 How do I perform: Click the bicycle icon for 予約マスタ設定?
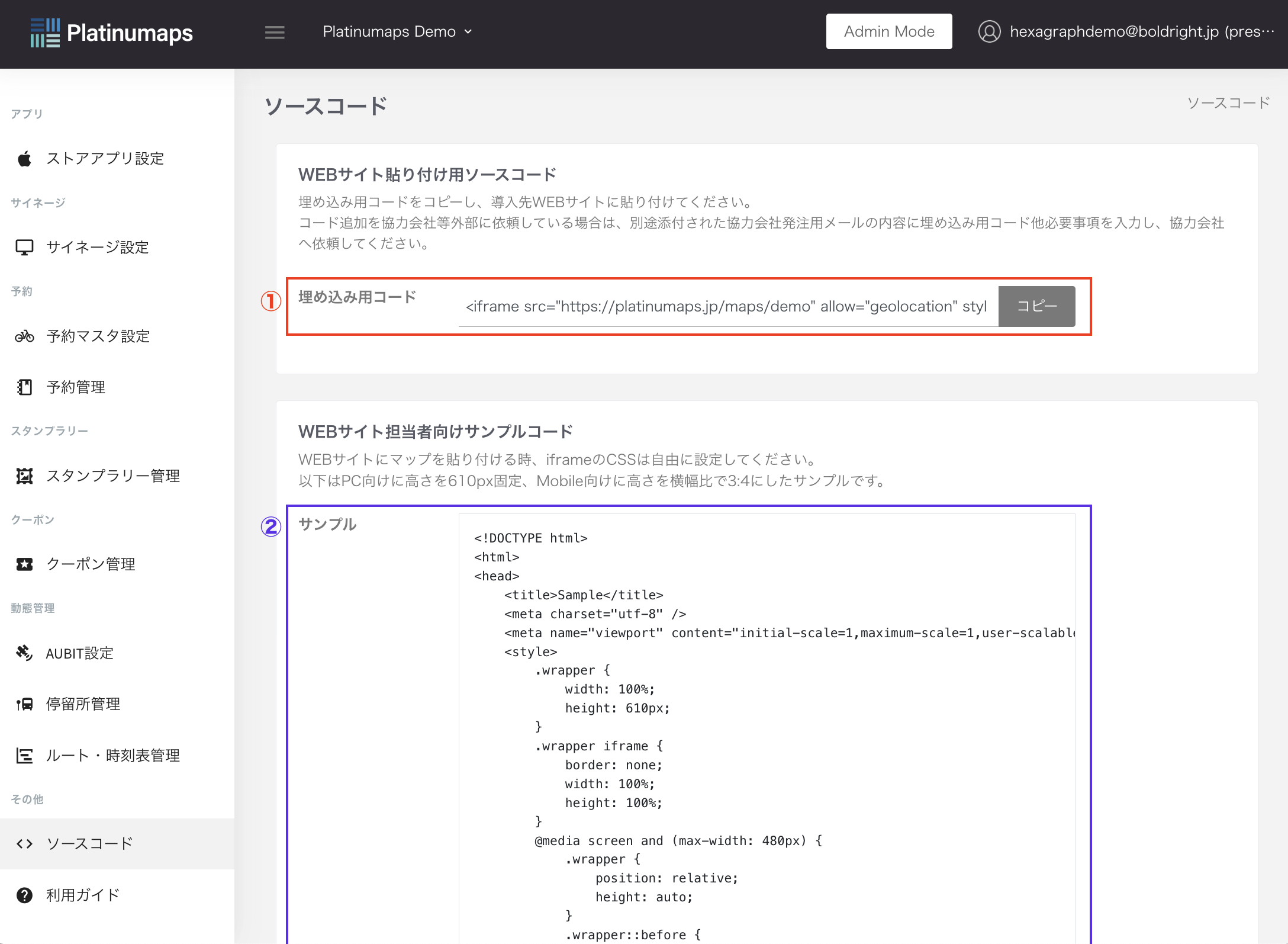[x=24, y=336]
